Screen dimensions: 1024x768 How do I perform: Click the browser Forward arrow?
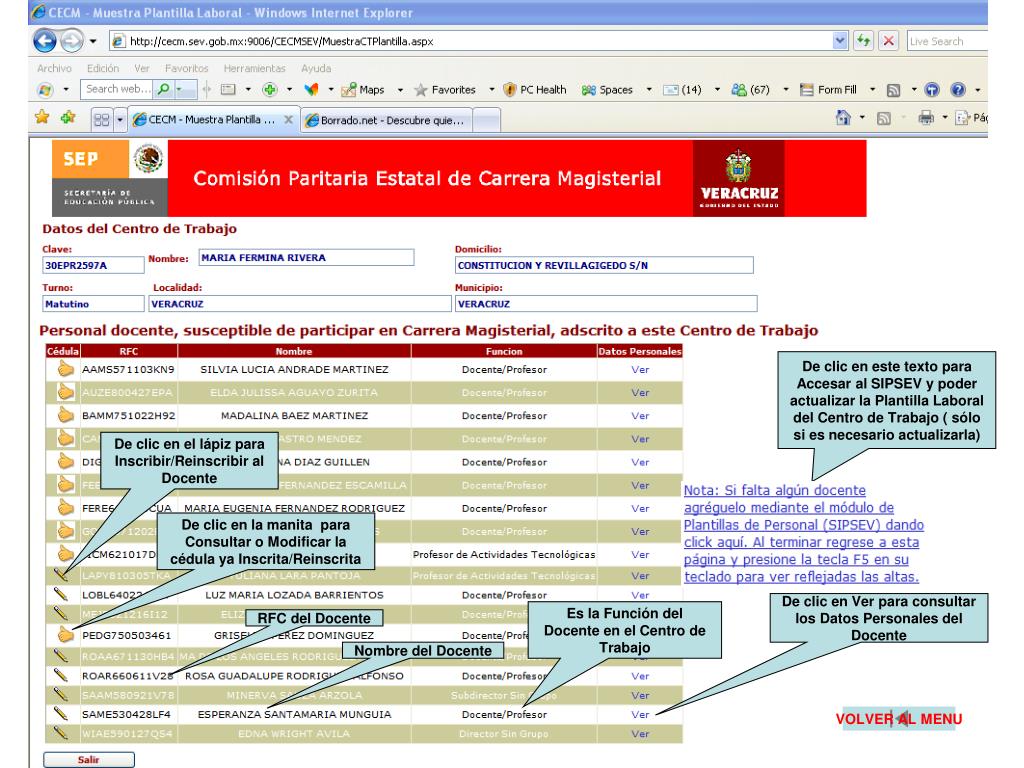pos(72,40)
